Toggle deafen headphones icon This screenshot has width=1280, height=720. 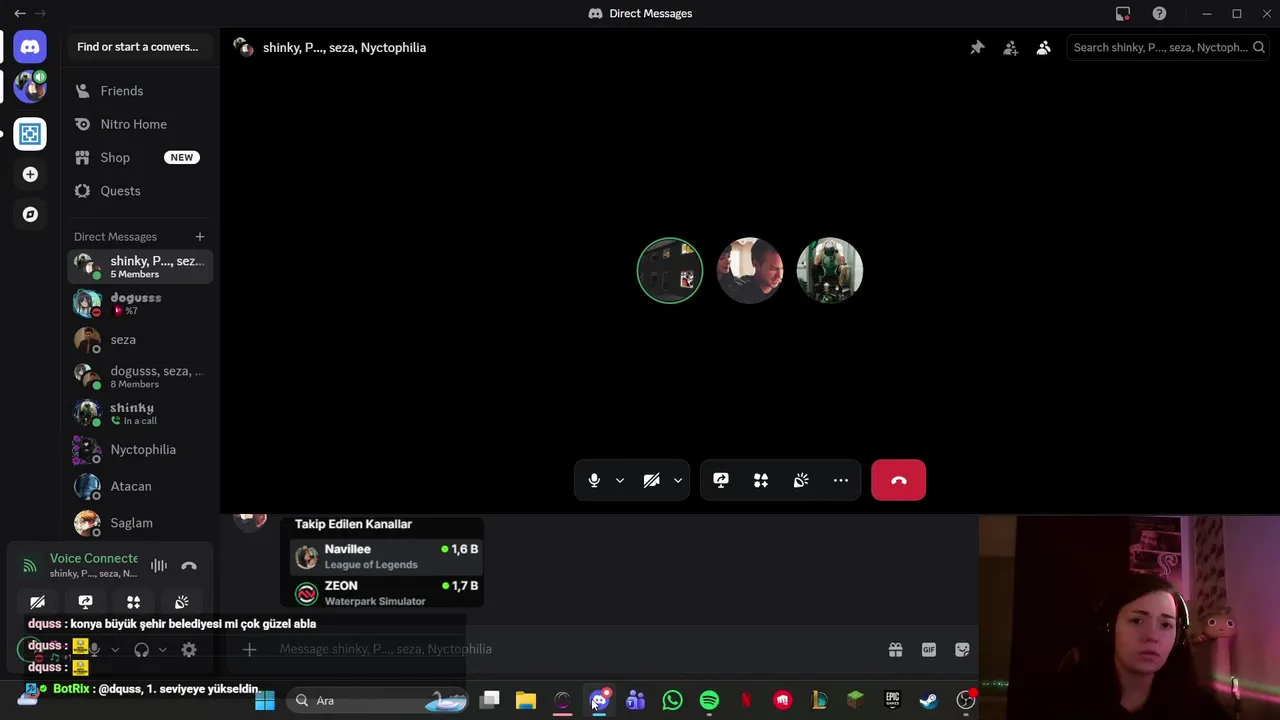(x=141, y=650)
